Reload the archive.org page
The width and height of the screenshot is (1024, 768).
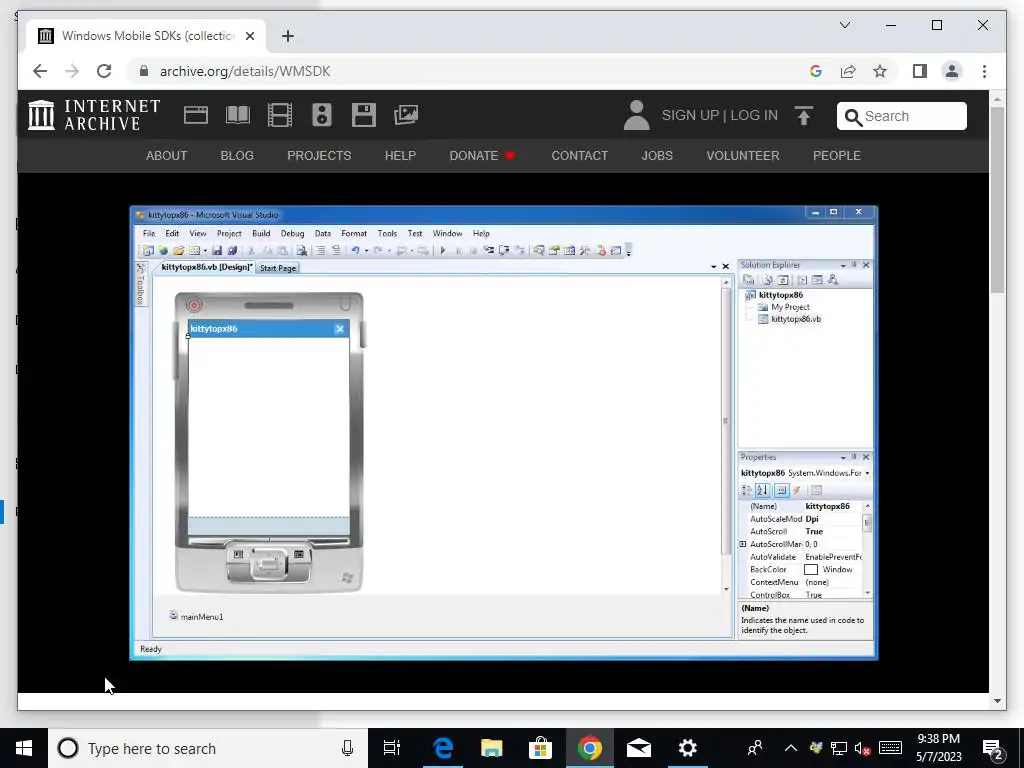[x=104, y=71]
